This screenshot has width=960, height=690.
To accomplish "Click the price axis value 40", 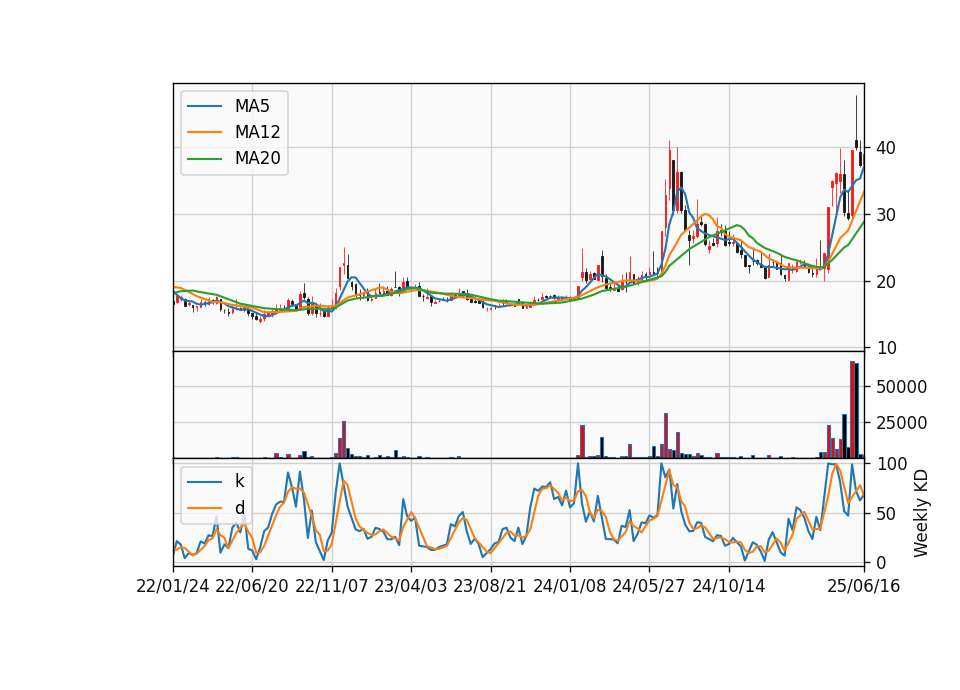I will 886,148.
